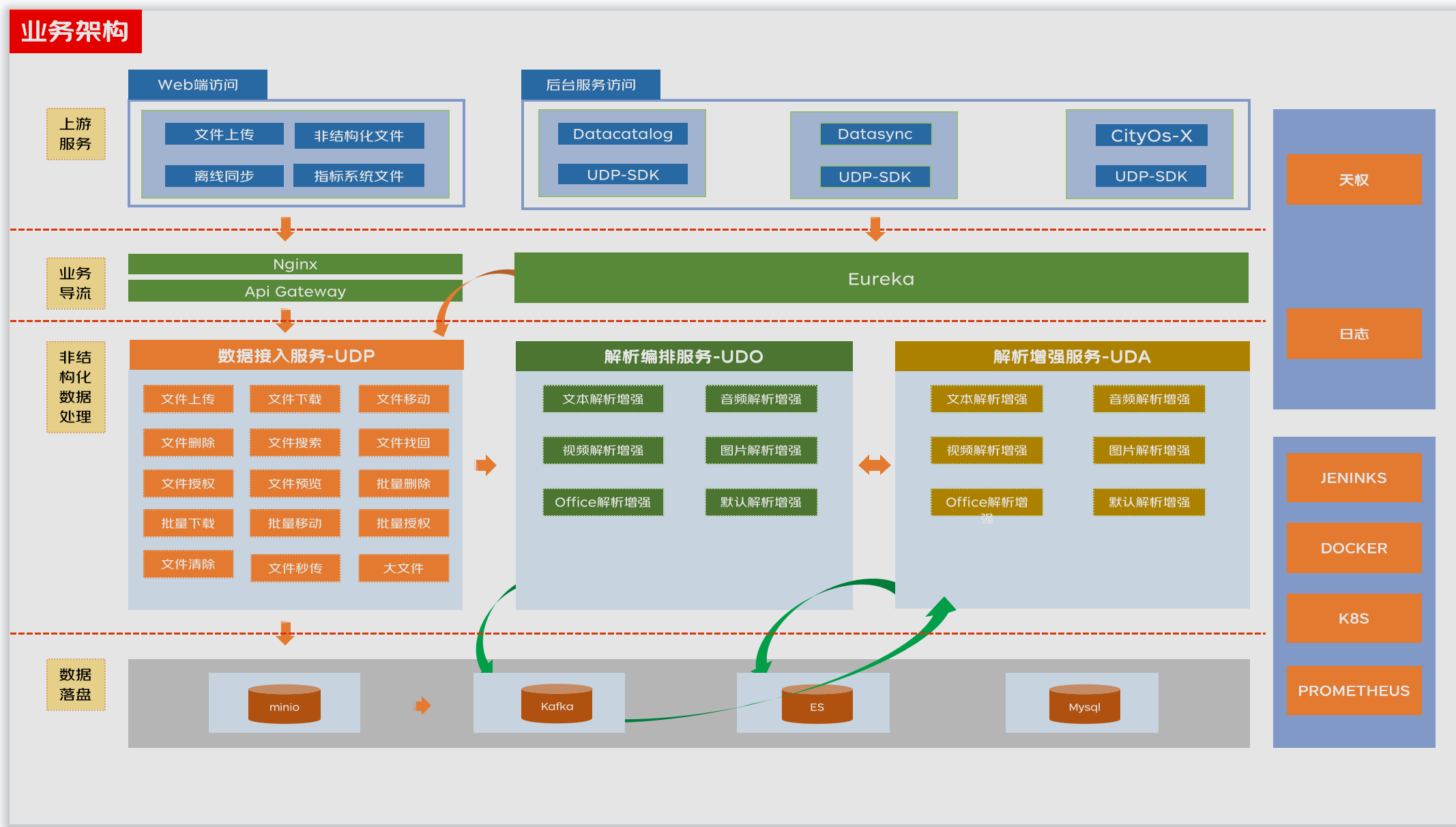Click the 批量移动 box
Viewport: 1456px width, 827px height.
click(x=295, y=523)
